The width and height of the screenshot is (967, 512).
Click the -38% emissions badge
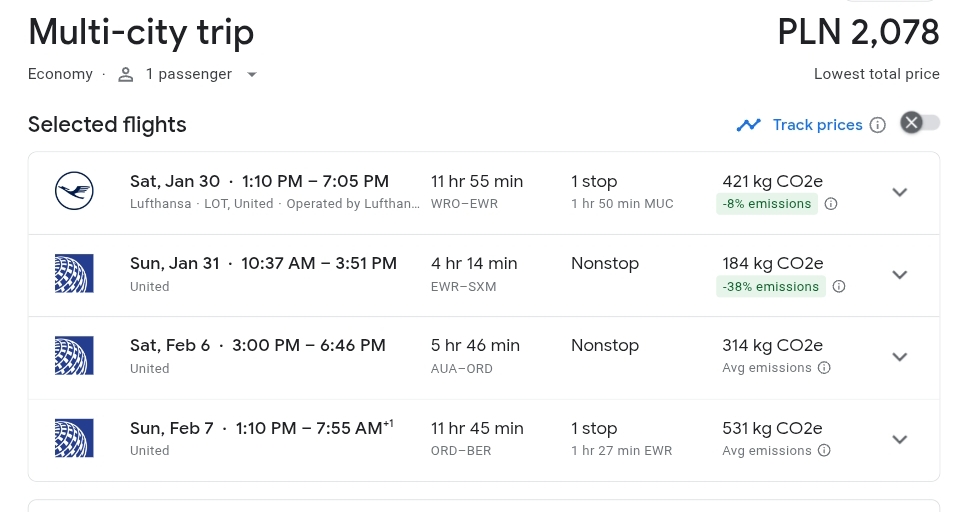click(x=771, y=286)
